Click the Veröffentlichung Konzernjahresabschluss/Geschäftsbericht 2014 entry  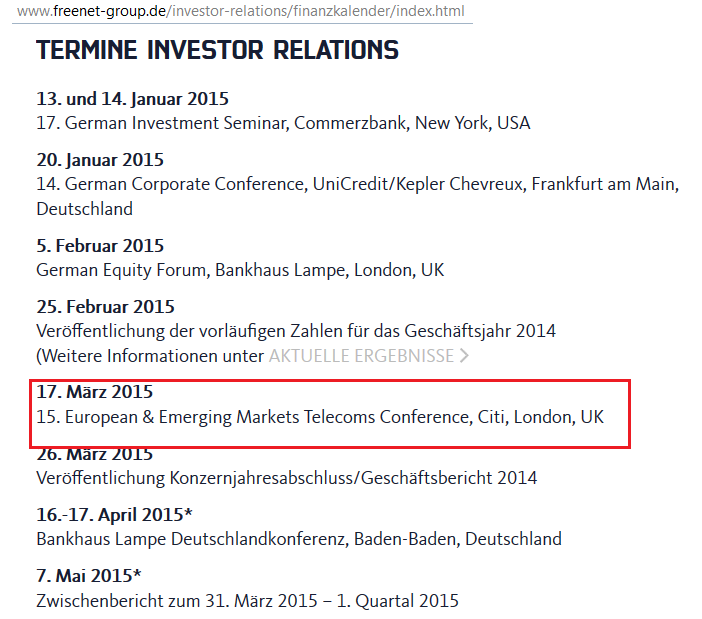coord(287,478)
